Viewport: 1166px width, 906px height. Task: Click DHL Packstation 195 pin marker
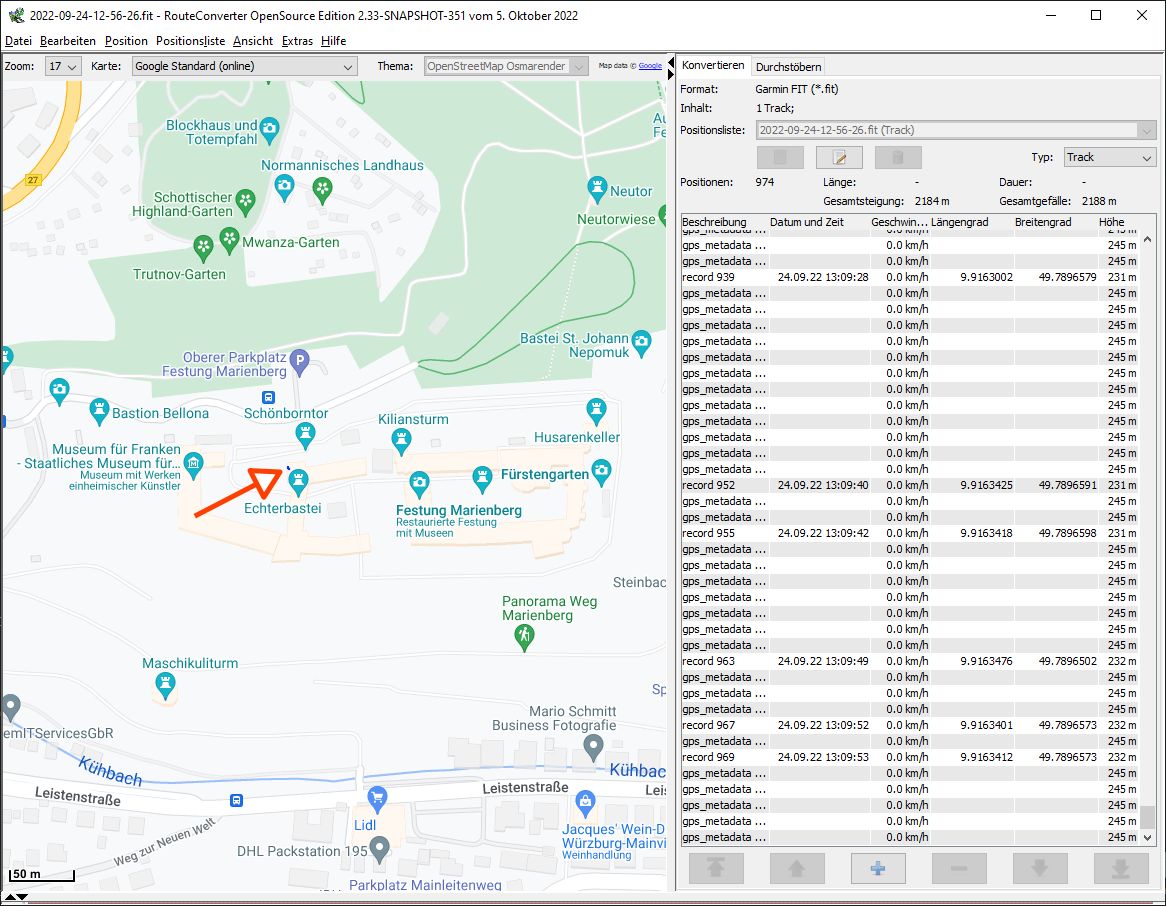[379, 849]
